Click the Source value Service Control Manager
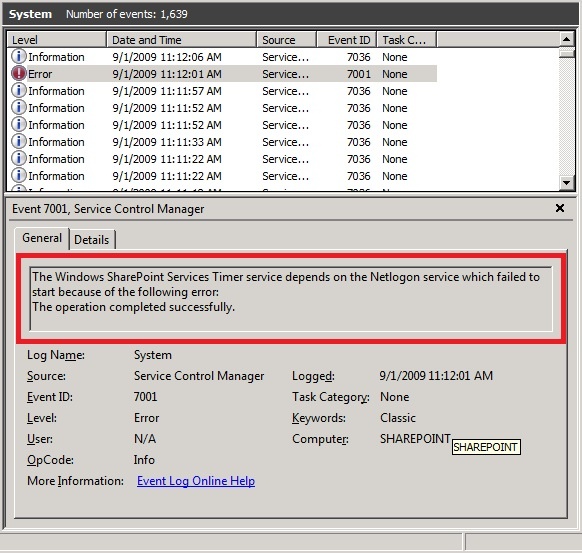Viewport: 582px width, 553px height. tap(199, 376)
